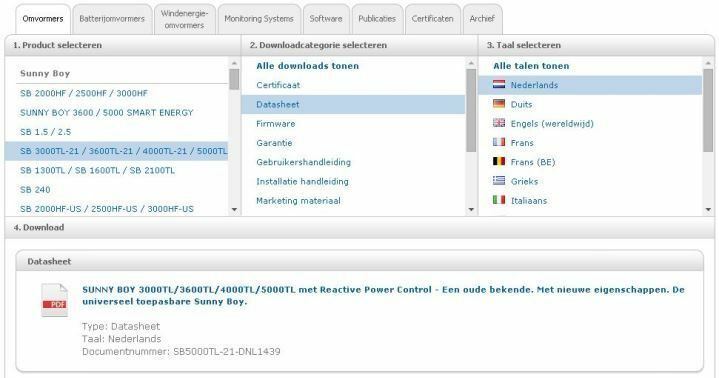719x378 pixels.
Task: Select Frans (BE) language
Action: point(533,162)
